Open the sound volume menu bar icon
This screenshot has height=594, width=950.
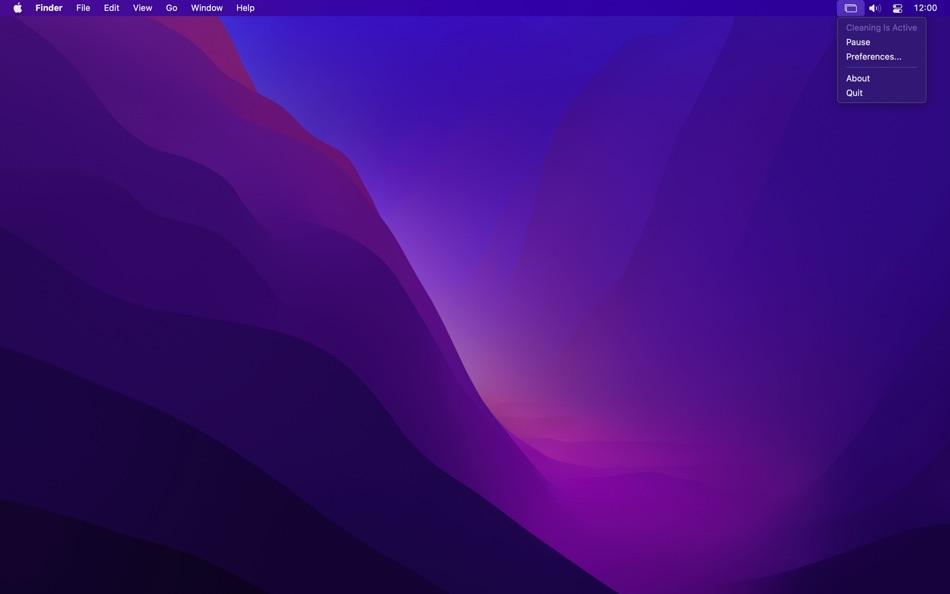pos(874,8)
